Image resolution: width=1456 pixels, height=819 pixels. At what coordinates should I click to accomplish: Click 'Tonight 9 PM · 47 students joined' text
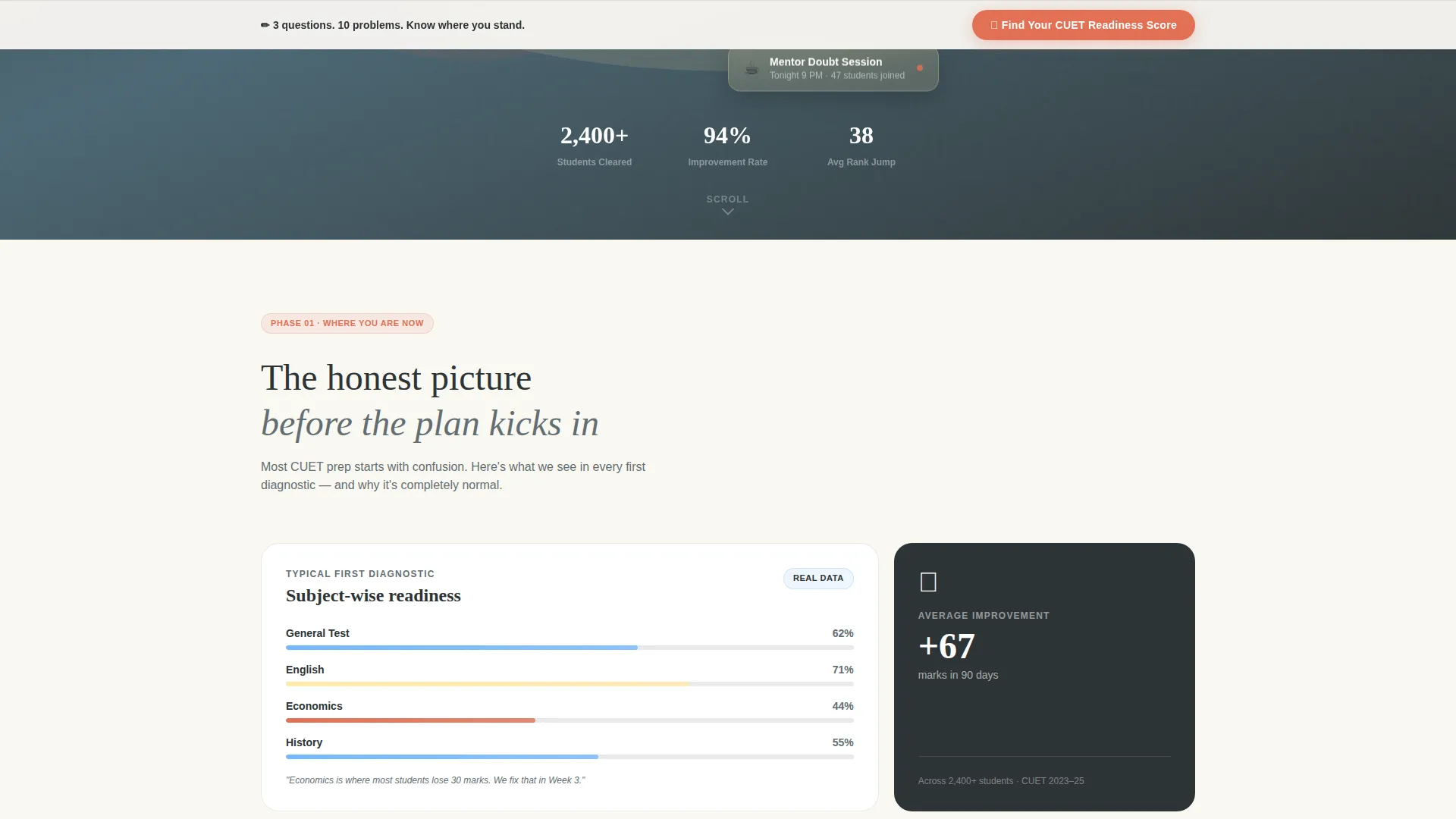837,76
